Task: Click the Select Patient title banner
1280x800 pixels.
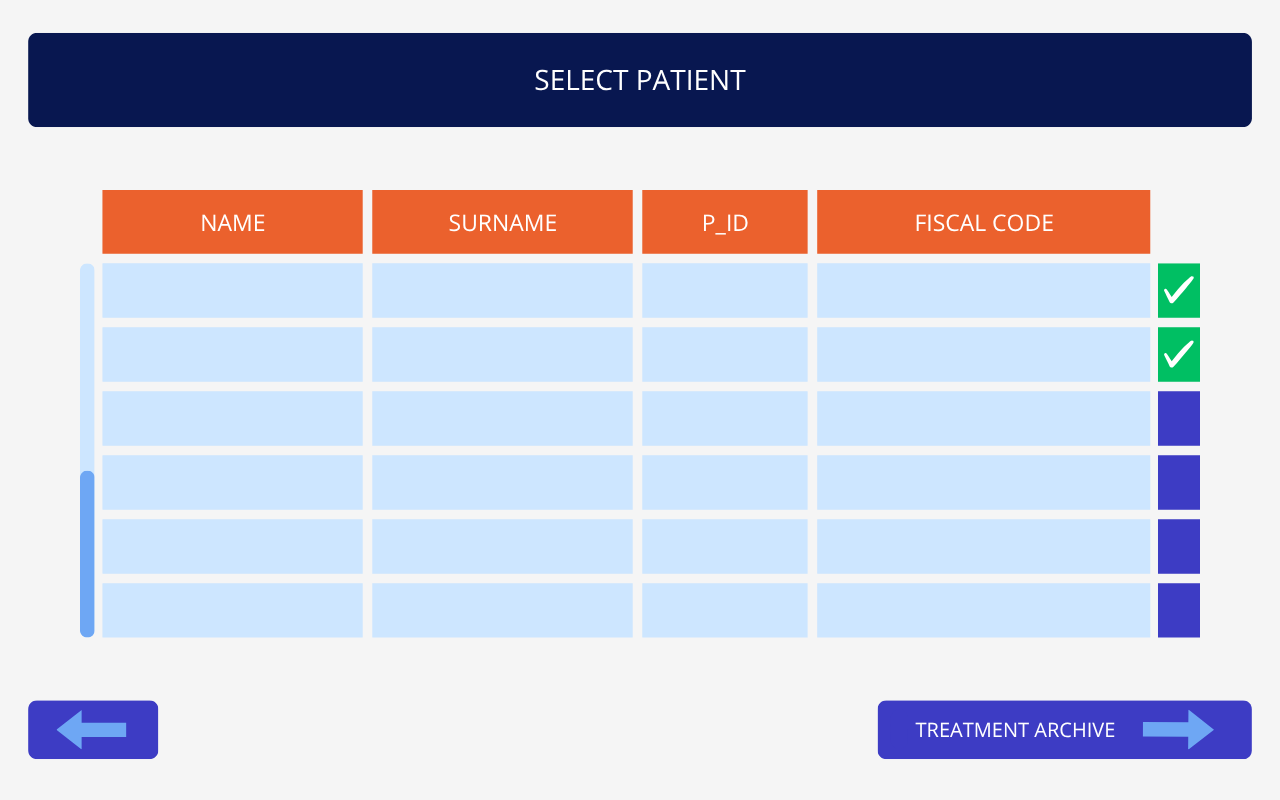Action: tap(640, 80)
